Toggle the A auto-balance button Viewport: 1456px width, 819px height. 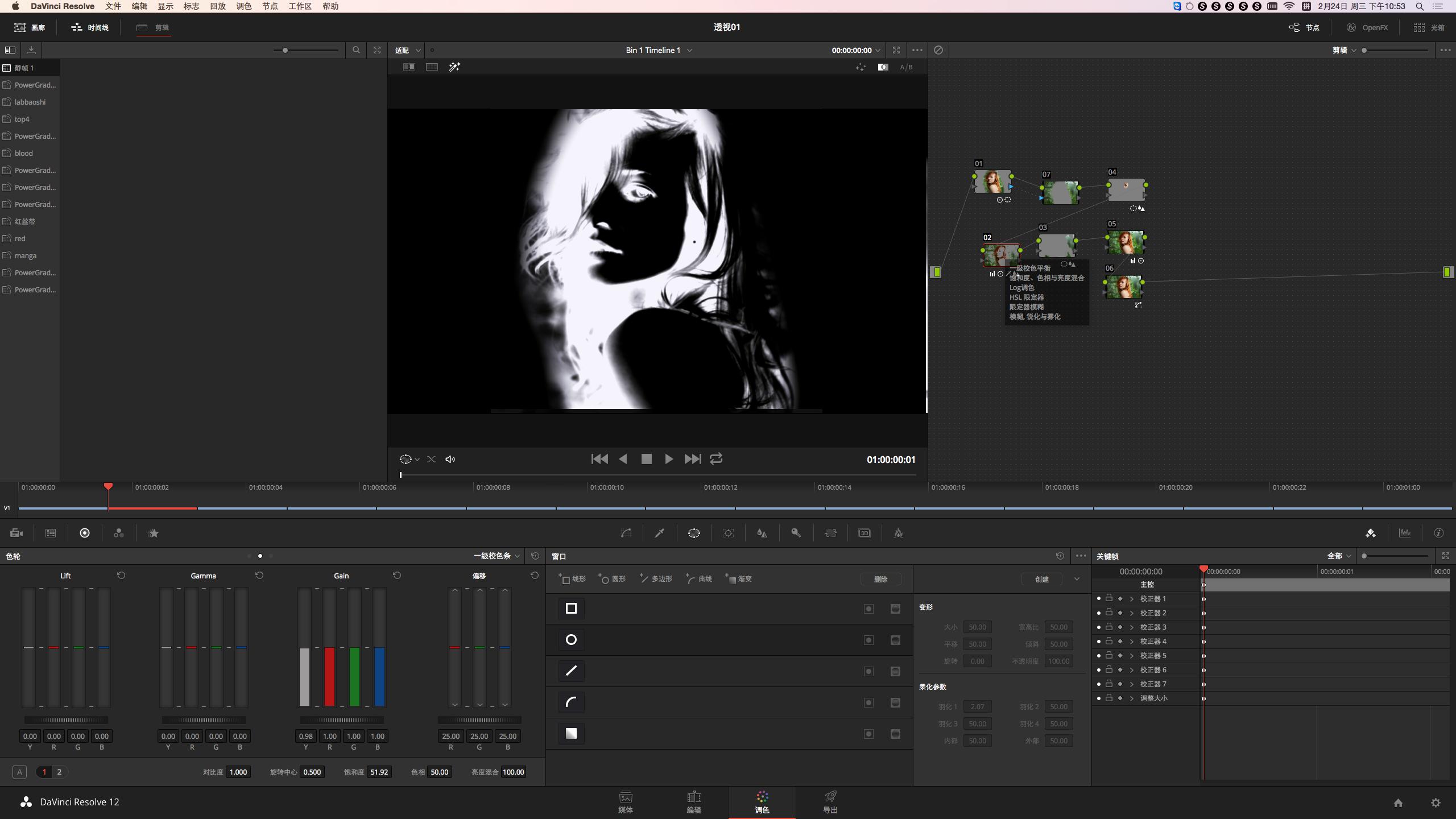coord(19,772)
